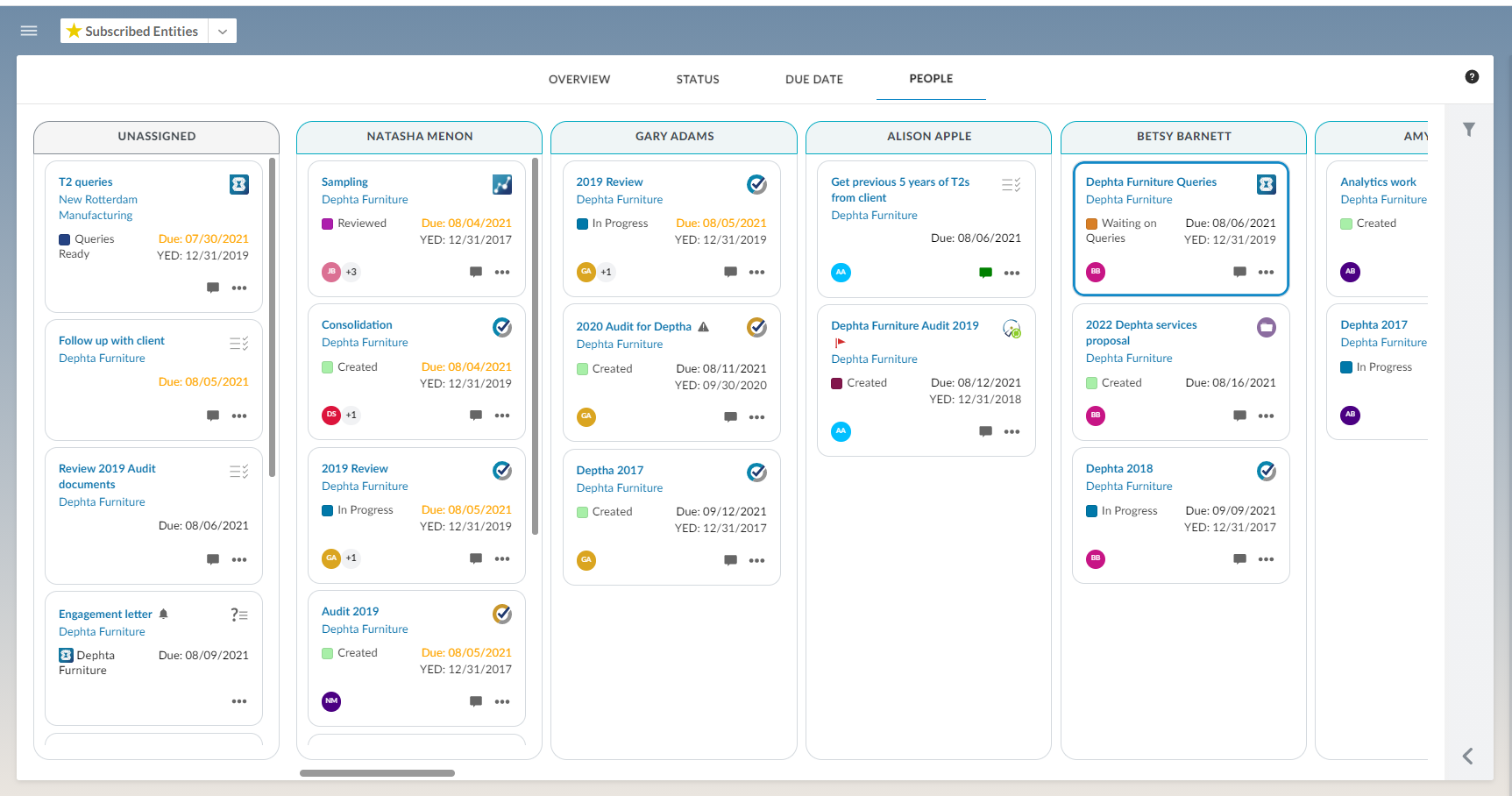Toggle checklist icon on Follow up with client
The image size is (1512, 796).
pos(238,343)
